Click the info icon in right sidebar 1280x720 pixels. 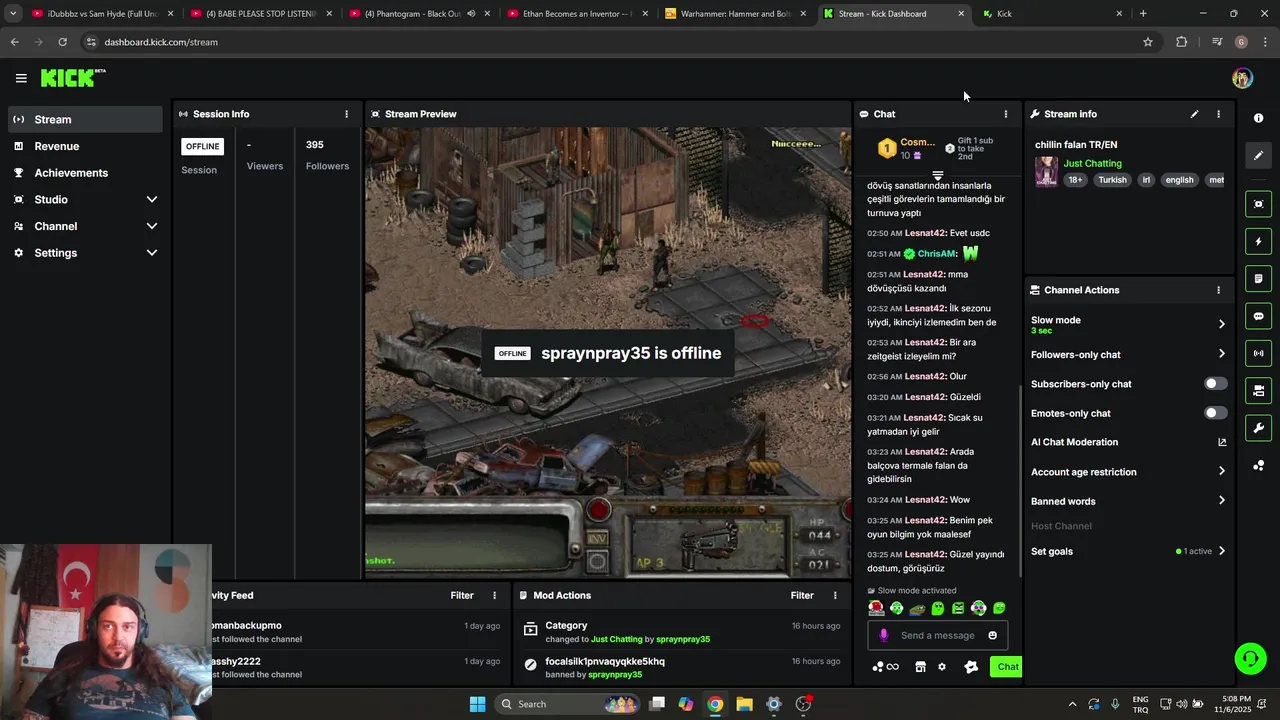tap(1258, 118)
